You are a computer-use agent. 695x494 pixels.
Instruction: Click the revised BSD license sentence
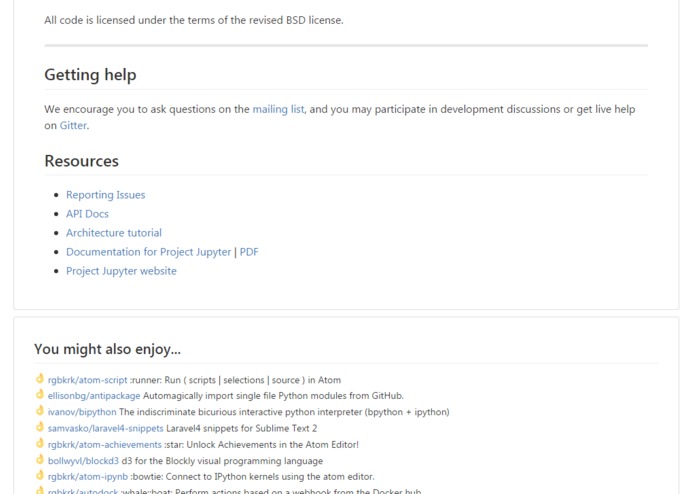[x=194, y=20]
